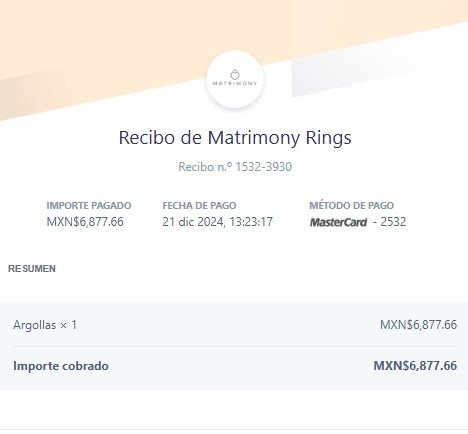Screen dimensions: 468x434
Task: Click the Importe cobrado label
Action: click(61, 366)
